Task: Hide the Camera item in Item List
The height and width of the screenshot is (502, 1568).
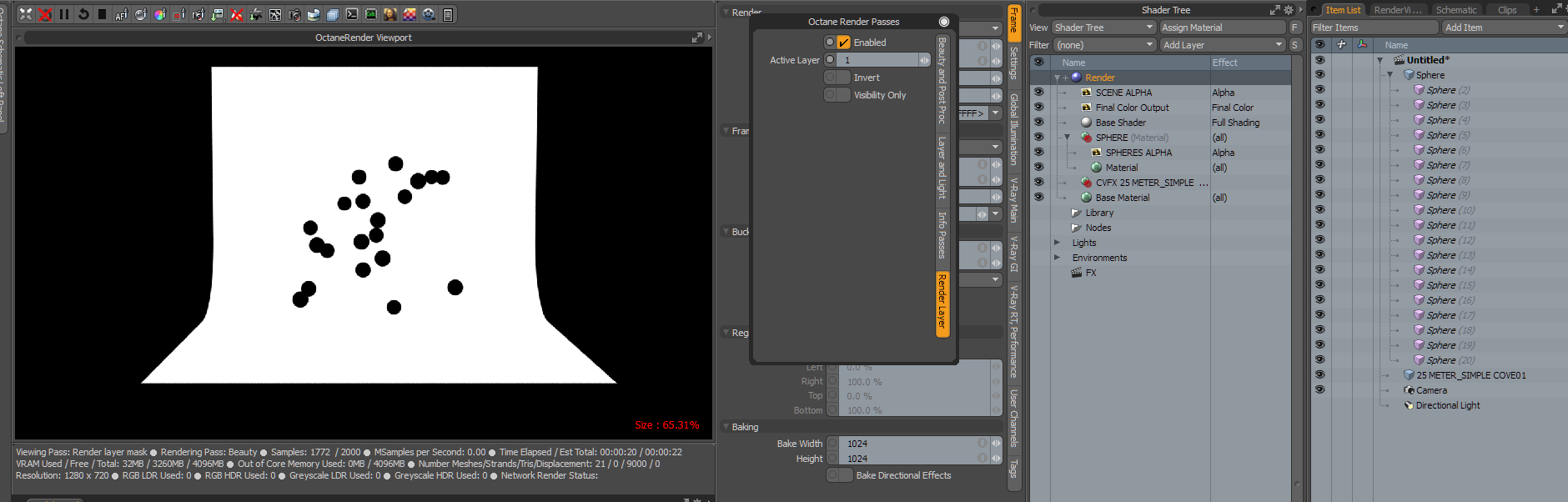Action: (x=1319, y=390)
